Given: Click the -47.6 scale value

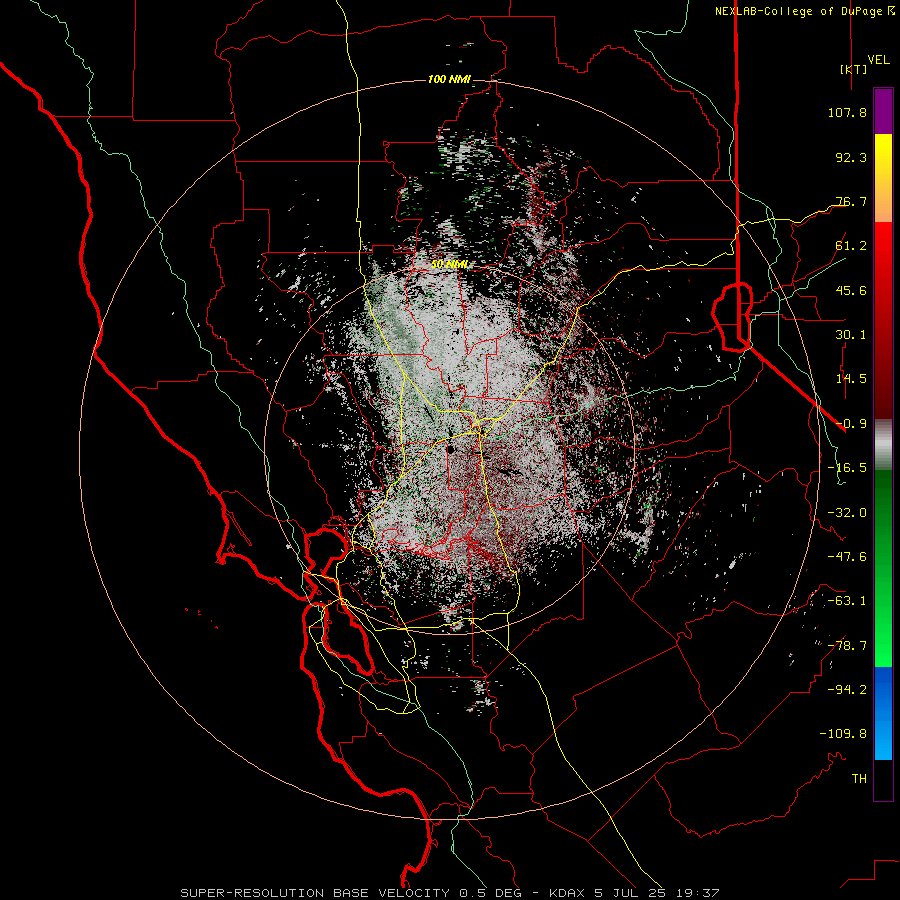Looking at the screenshot, I should [847, 557].
